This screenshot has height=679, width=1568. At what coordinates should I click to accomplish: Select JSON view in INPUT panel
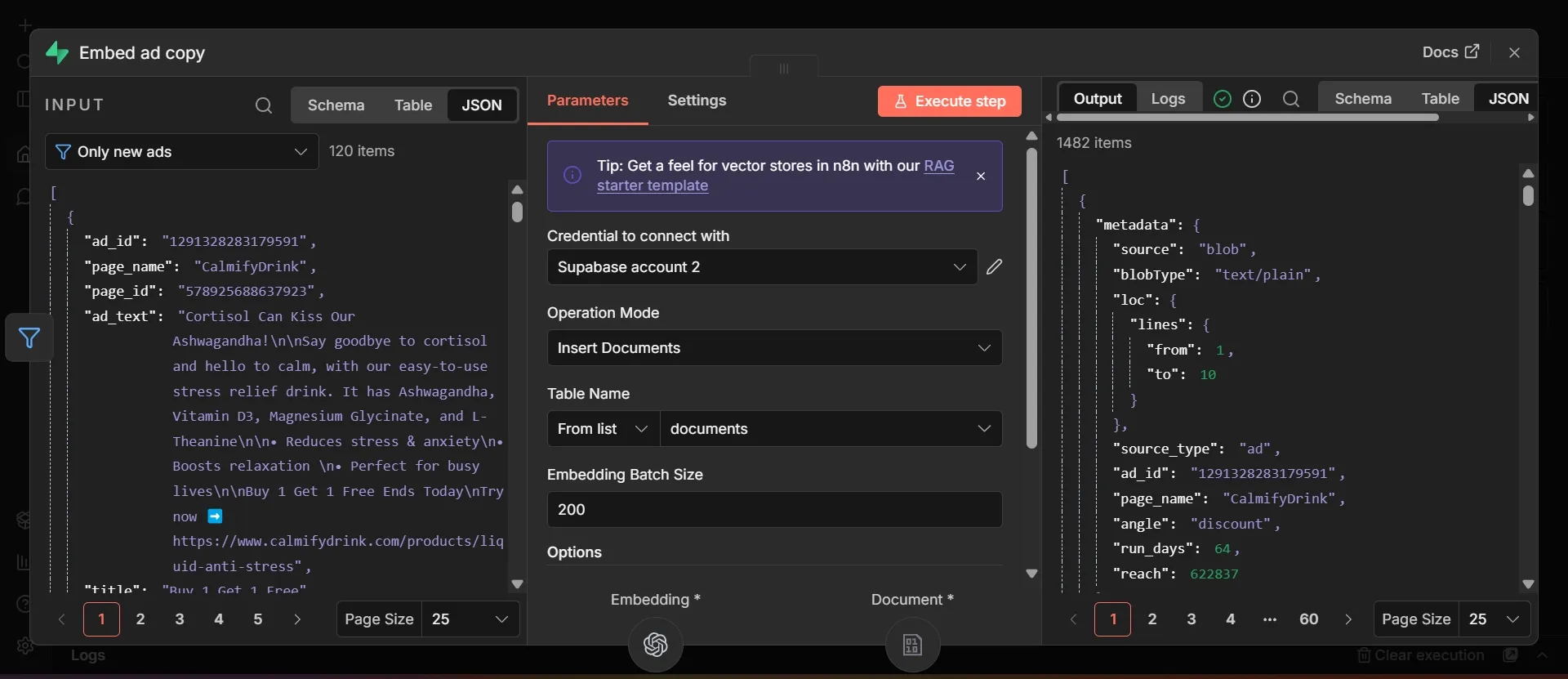click(x=482, y=105)
